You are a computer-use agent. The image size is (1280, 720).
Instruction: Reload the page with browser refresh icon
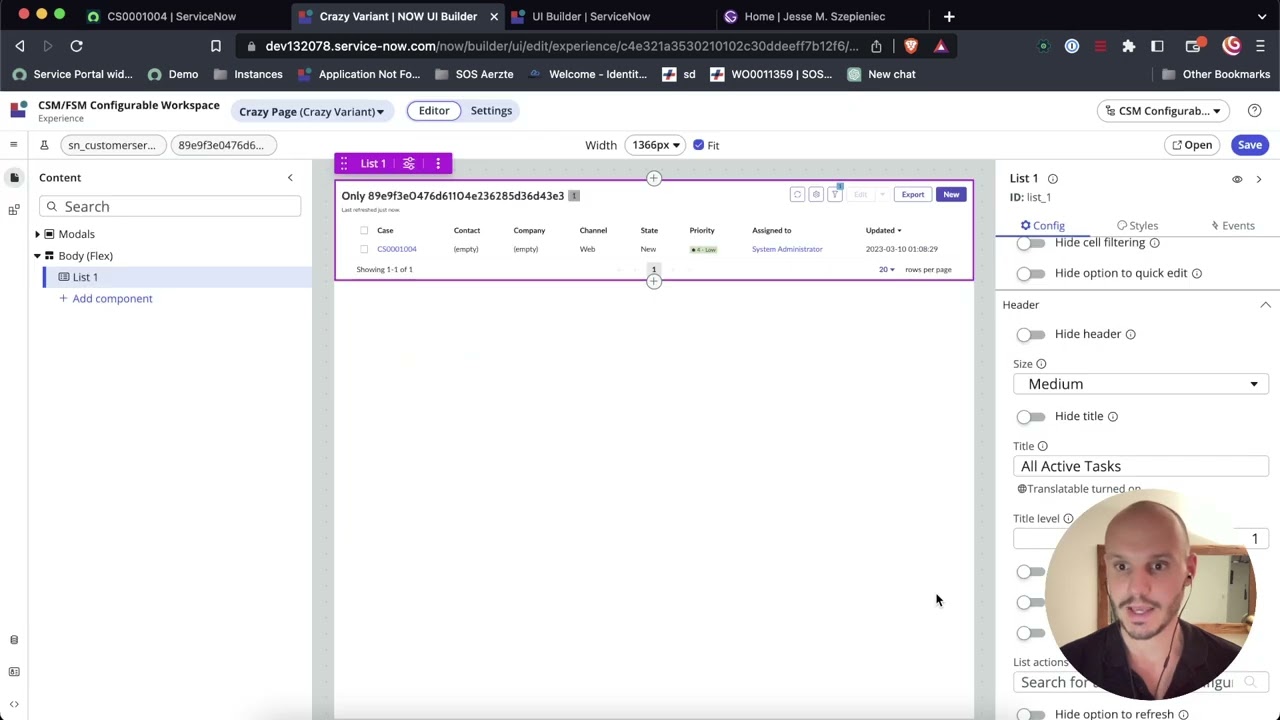76,46
